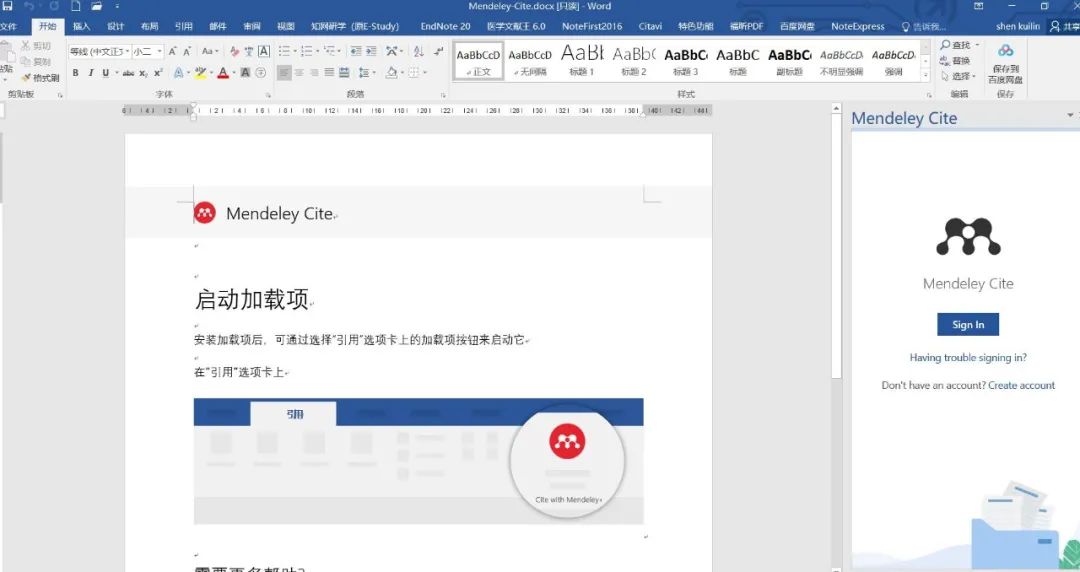
Task: Open the Select (选择) dropdown
Action: pyautogui.click(x=959, y=76)
